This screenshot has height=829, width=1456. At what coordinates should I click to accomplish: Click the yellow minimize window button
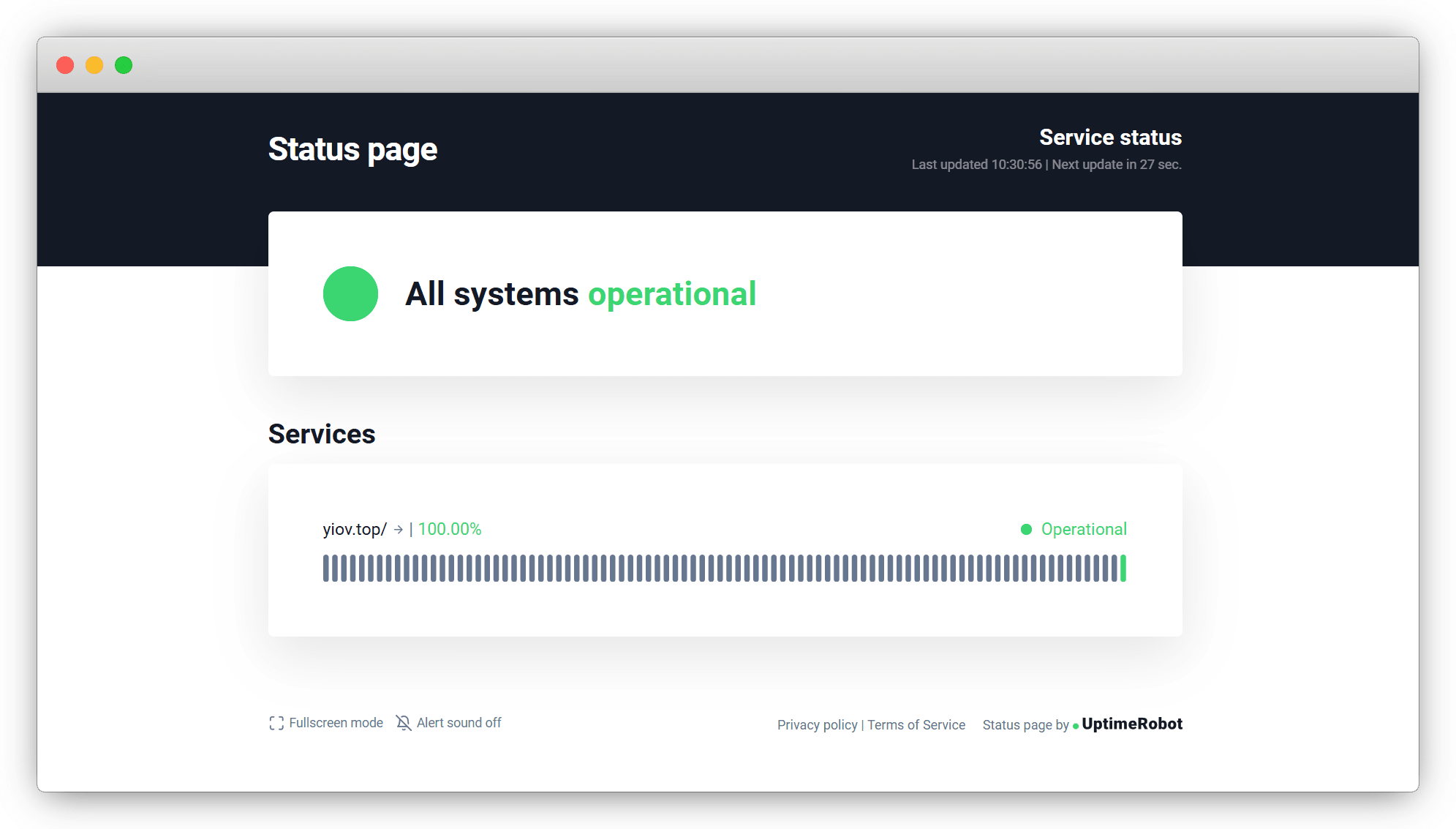point(94,65)
